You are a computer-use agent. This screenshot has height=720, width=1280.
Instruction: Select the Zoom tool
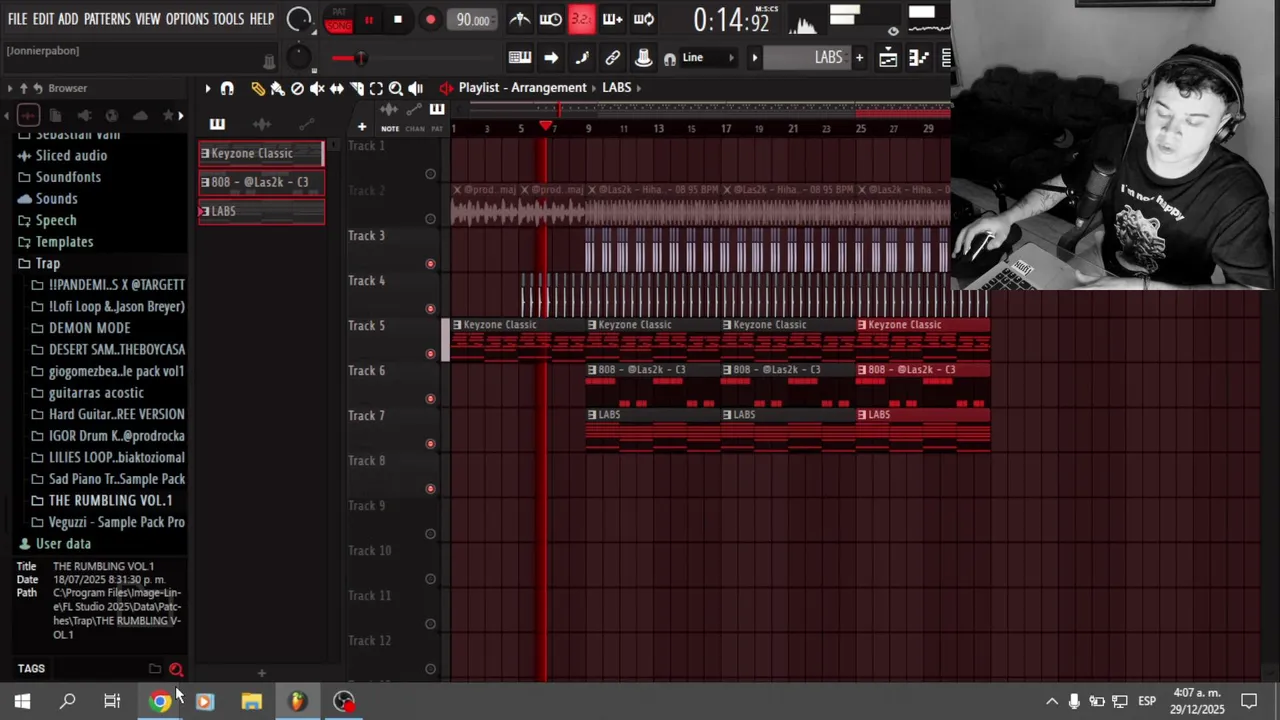396,89
